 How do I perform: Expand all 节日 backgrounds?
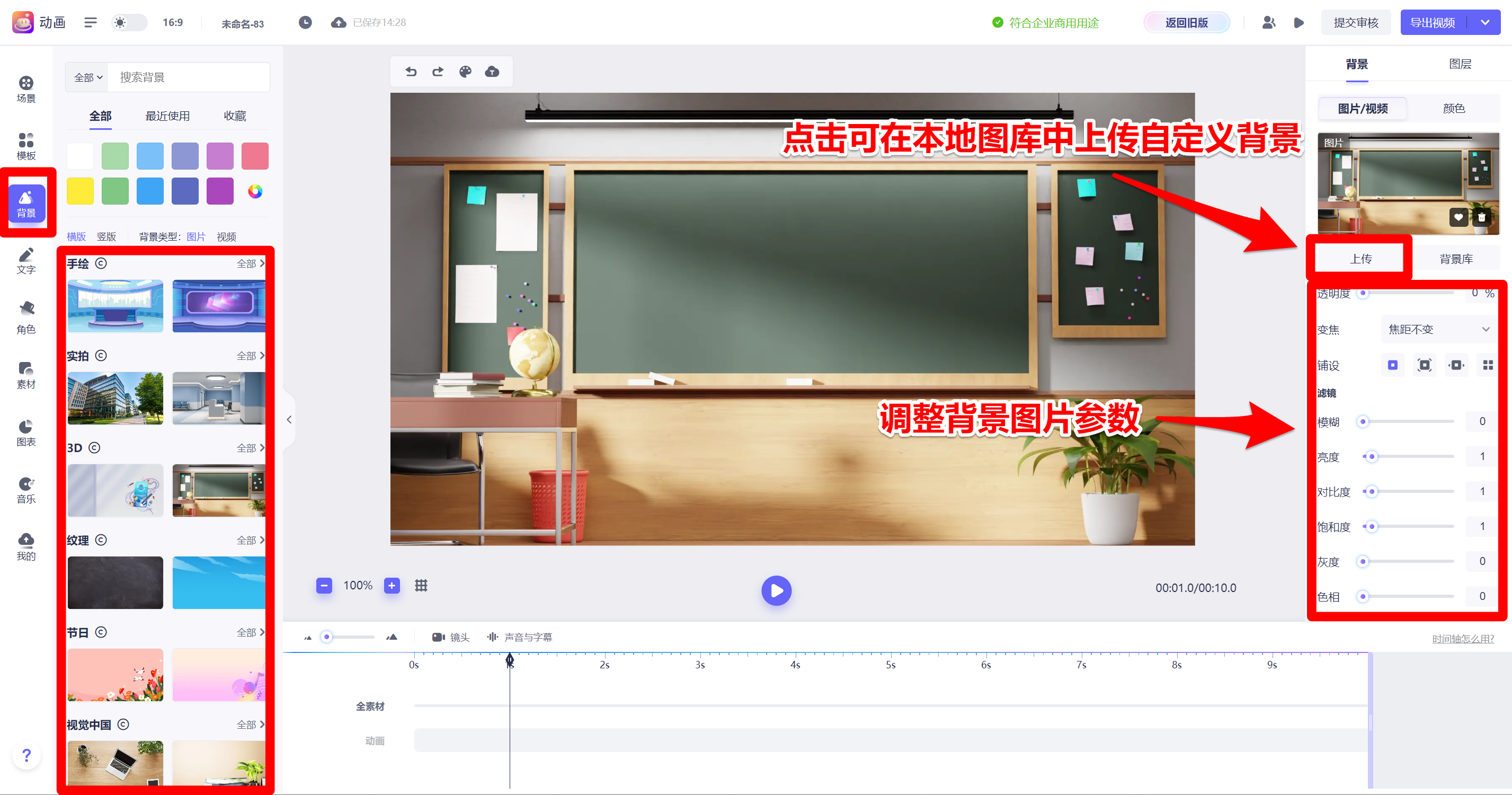tap(251, 632)
